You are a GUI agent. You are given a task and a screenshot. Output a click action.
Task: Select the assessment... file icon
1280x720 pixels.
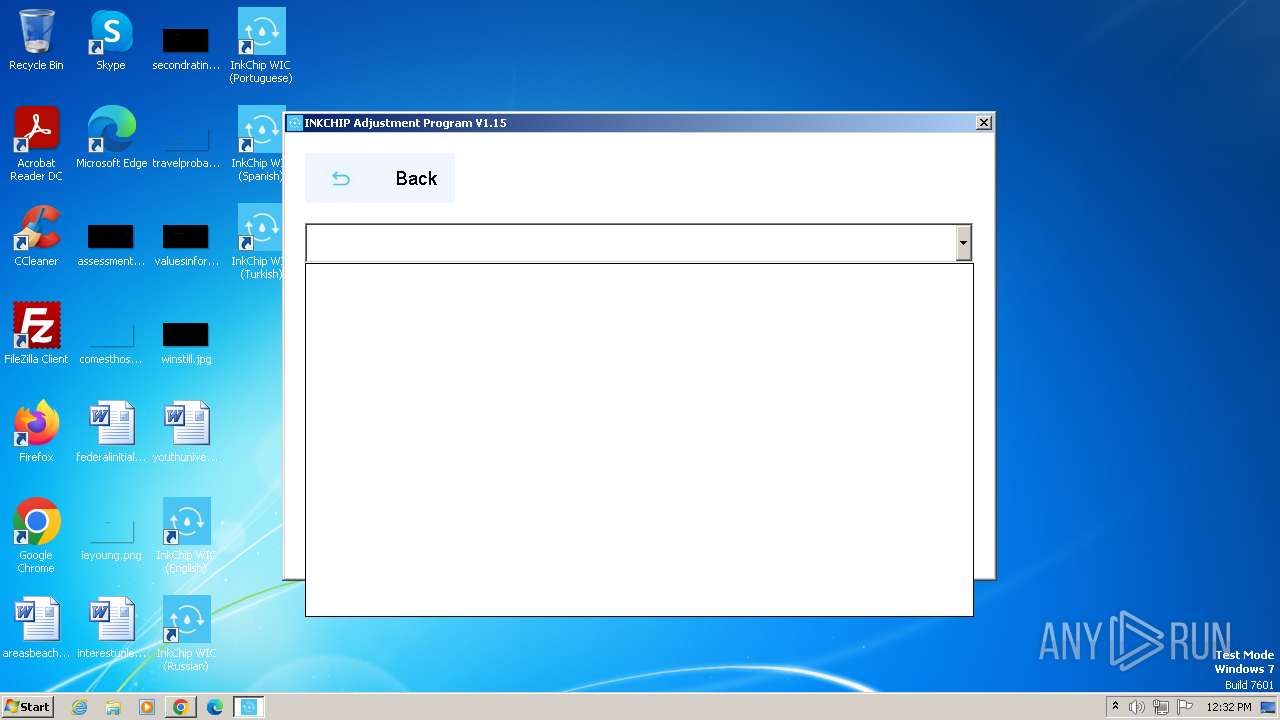[x=111, y=243]
